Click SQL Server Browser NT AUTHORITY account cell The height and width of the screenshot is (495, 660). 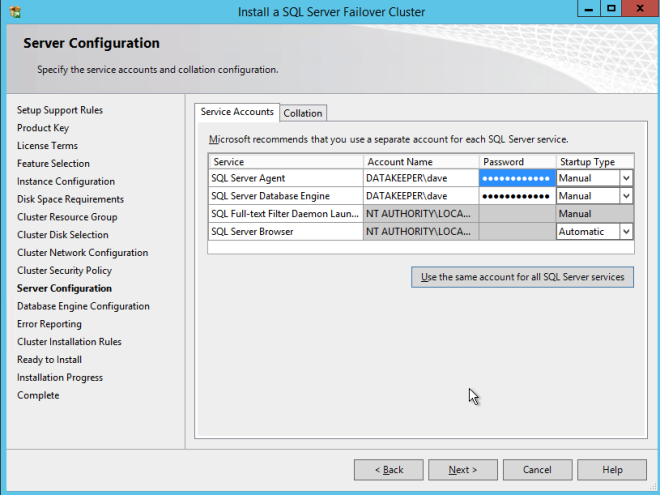(x=420, y=232)
